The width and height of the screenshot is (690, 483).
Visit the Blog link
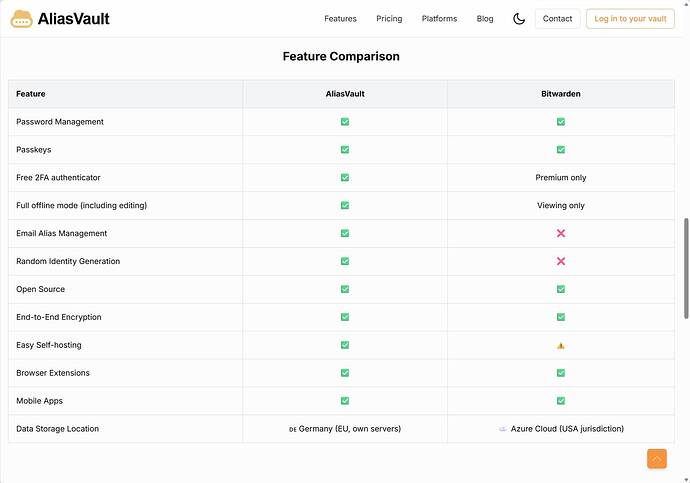484,19
